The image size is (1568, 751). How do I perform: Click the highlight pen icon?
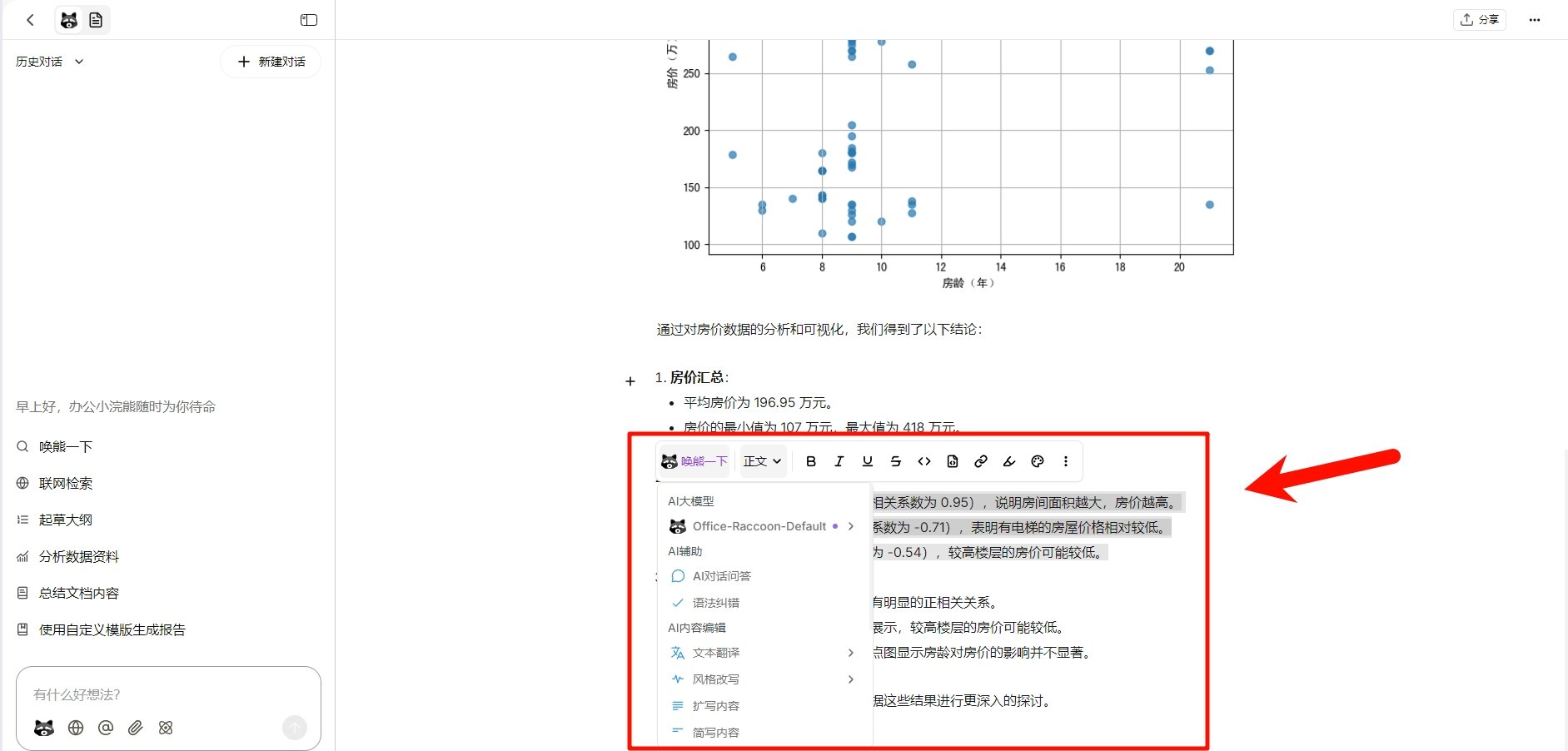click(1008, 461)
